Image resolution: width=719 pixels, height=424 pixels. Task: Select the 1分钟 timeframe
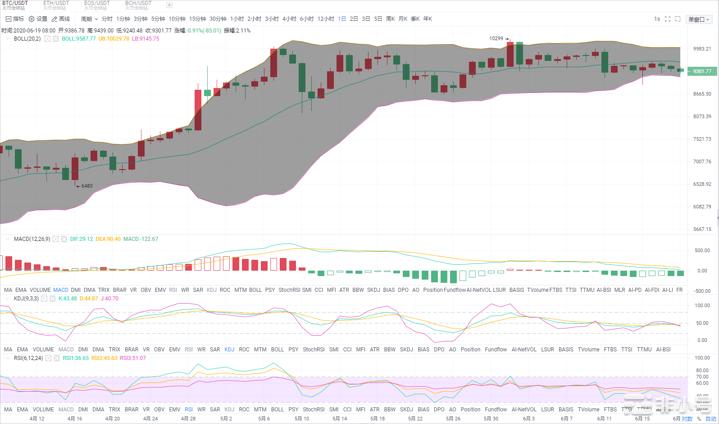pos(123,19)
